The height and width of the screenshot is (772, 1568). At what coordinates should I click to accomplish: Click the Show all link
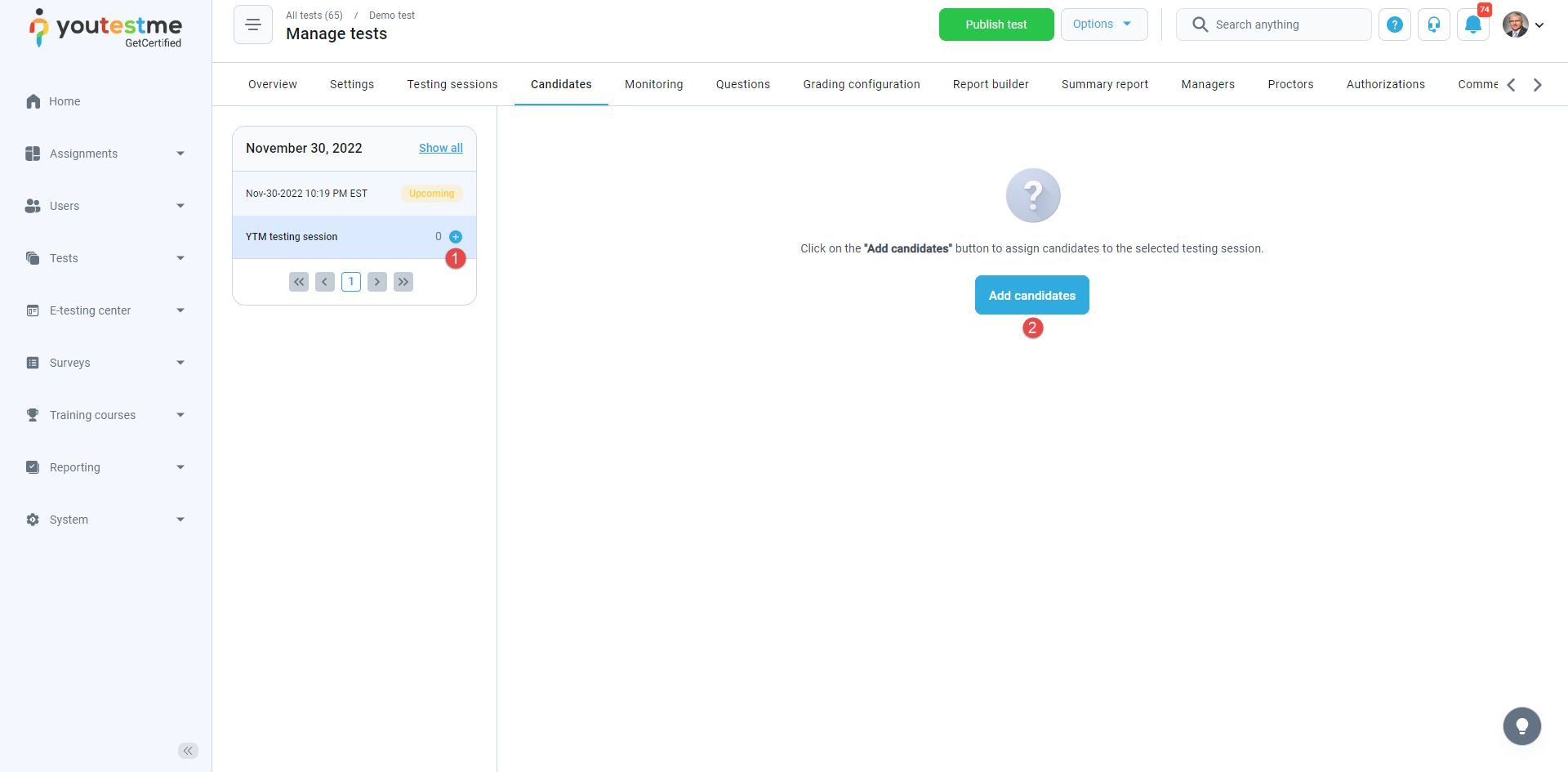[x=440, y=148]
